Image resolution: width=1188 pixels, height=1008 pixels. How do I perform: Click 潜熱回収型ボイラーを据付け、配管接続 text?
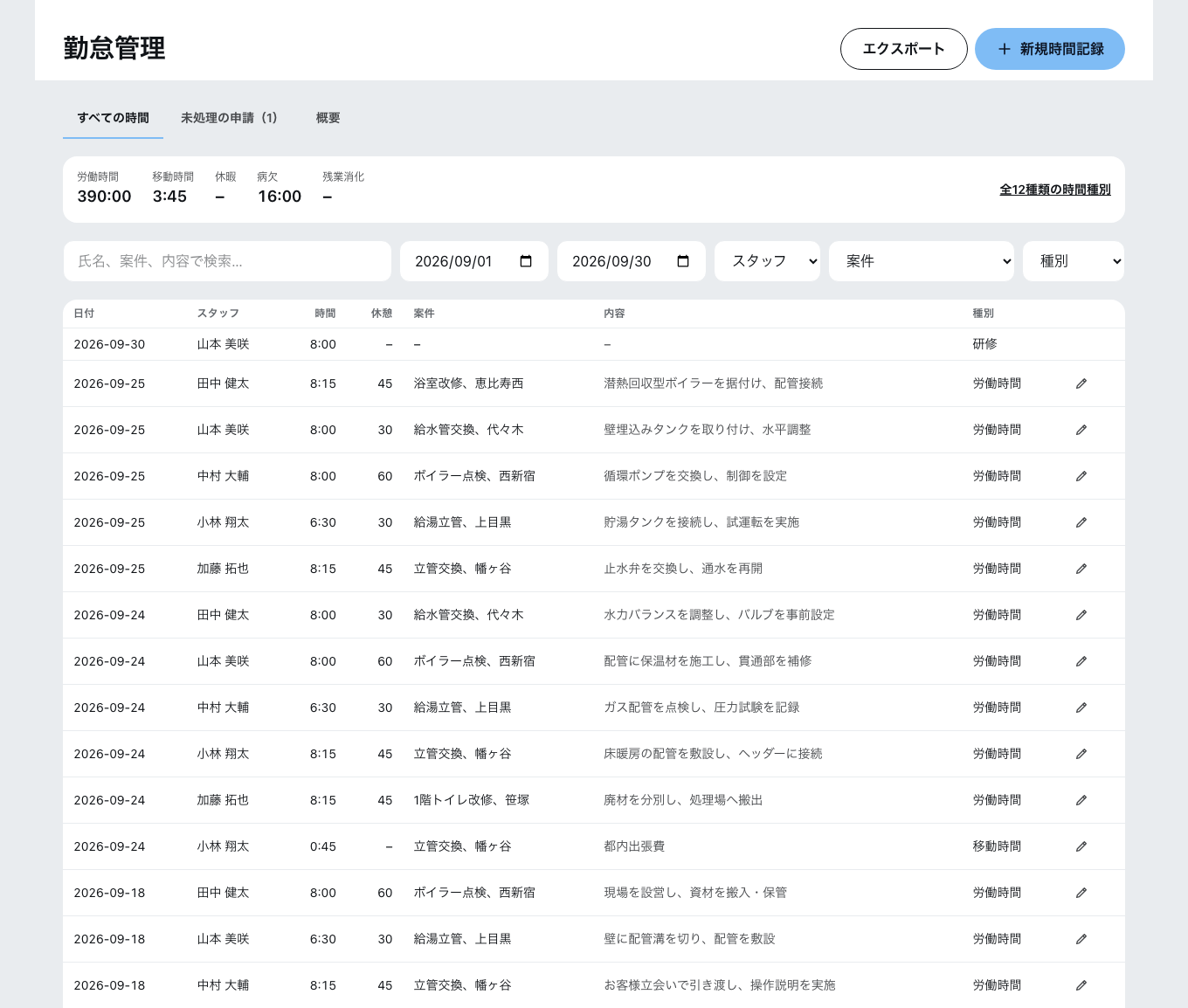713,383
